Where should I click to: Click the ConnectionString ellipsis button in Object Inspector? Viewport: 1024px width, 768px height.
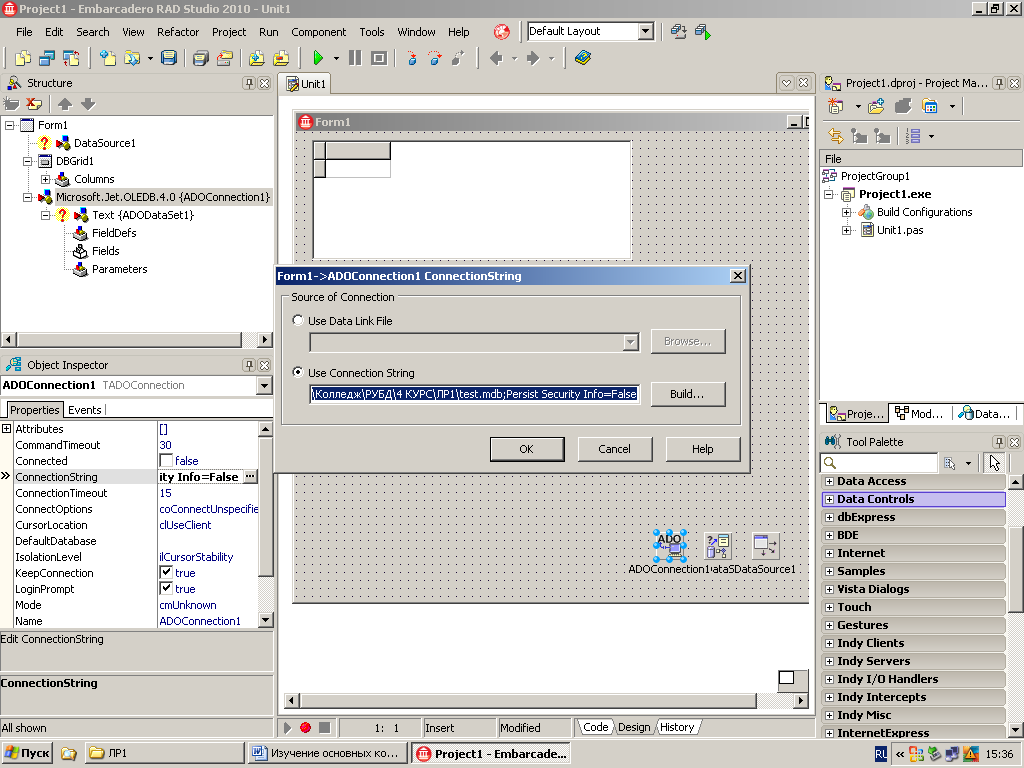click(x=249, y=477)
